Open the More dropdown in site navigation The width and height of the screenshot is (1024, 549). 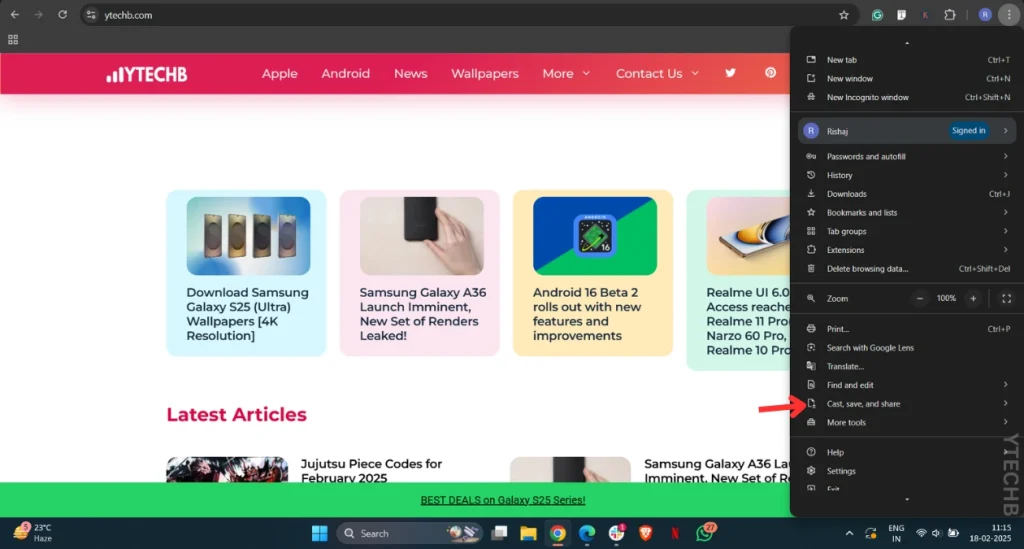click(566, 74)
